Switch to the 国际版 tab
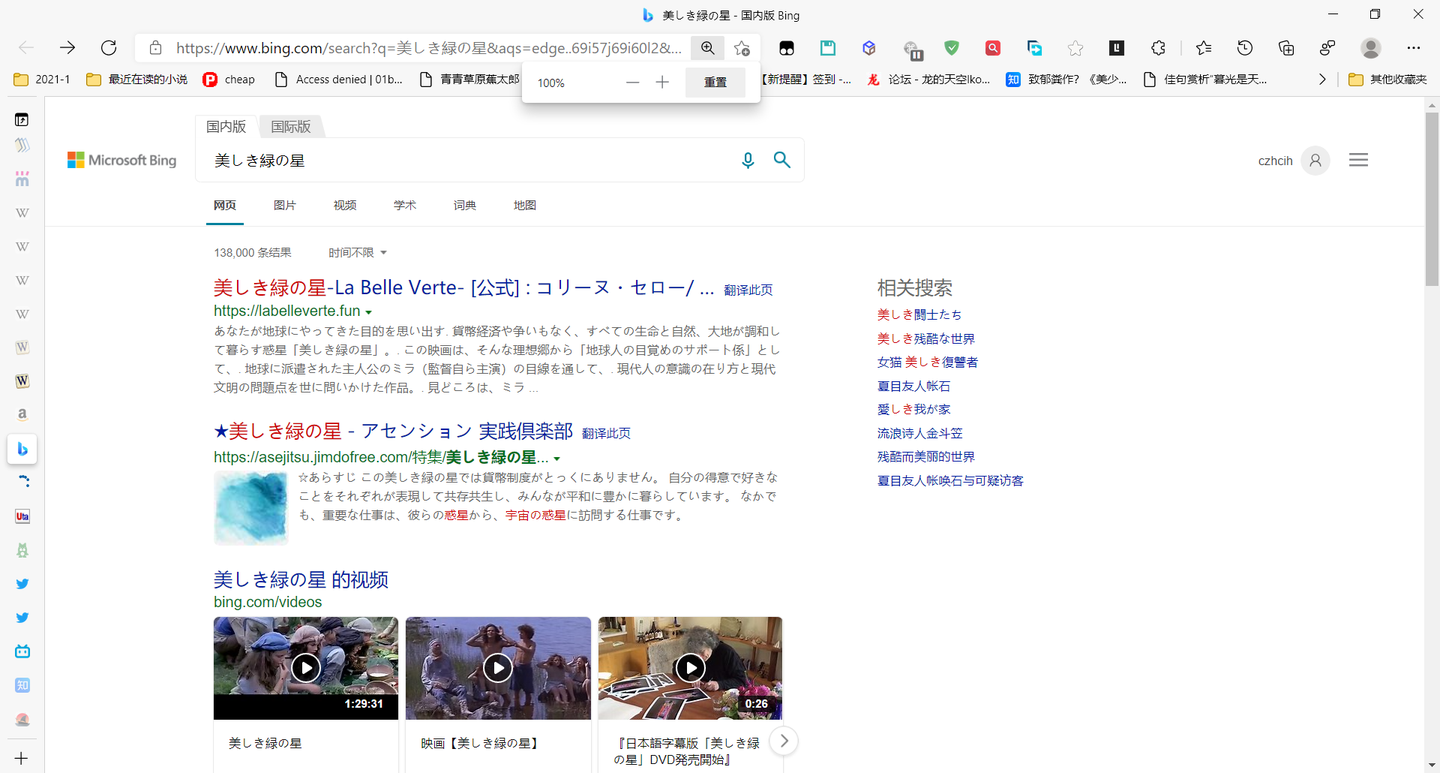Image resolution: width=1440 pixels, height=773 pixels. (290, 126)
